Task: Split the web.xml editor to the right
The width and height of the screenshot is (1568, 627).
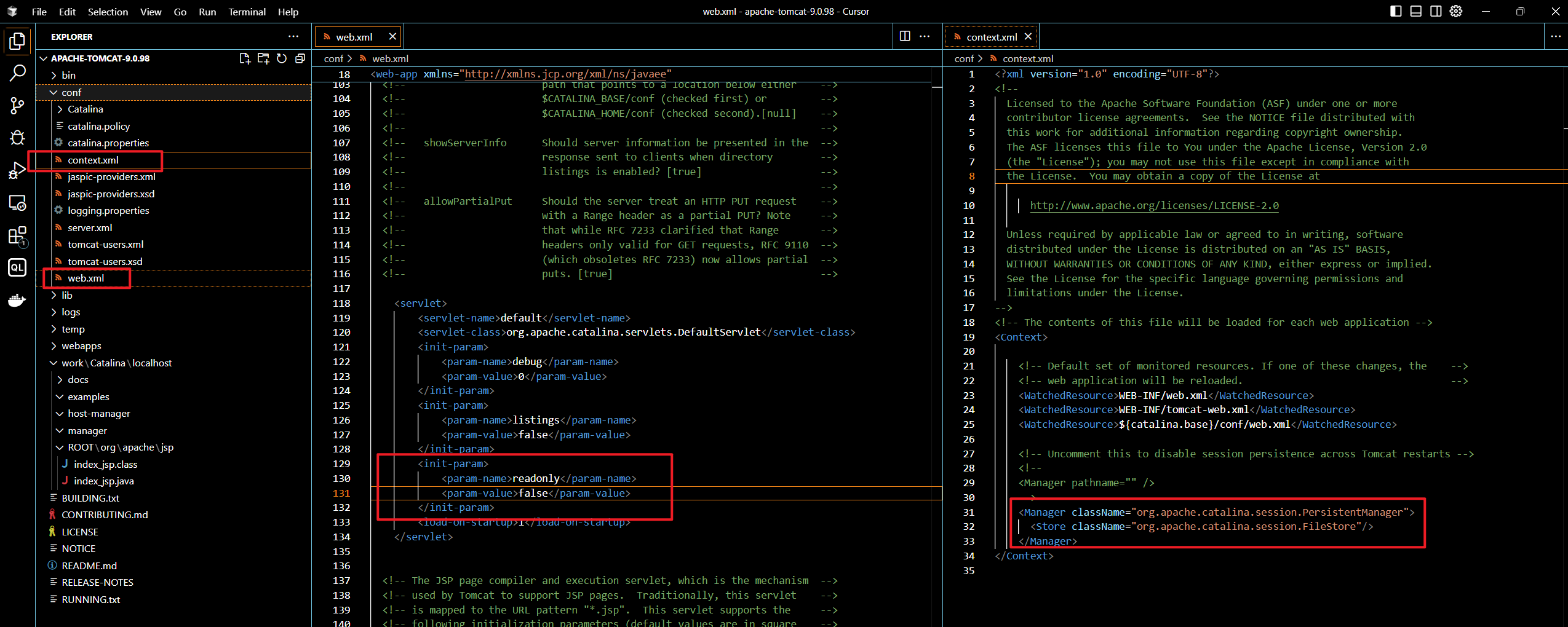Action: click(905, 36)
